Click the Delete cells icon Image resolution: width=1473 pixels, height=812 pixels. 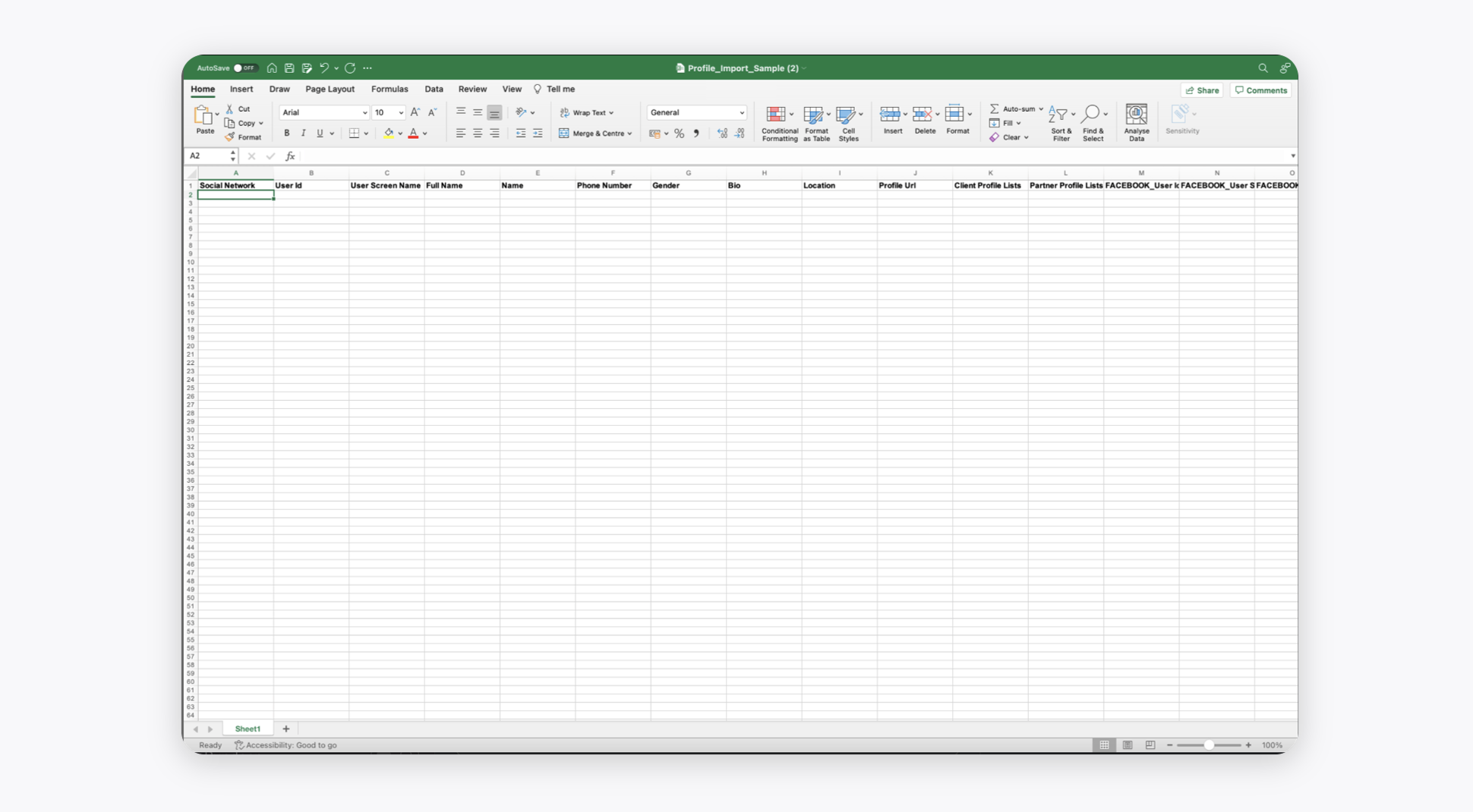(922, 114)
